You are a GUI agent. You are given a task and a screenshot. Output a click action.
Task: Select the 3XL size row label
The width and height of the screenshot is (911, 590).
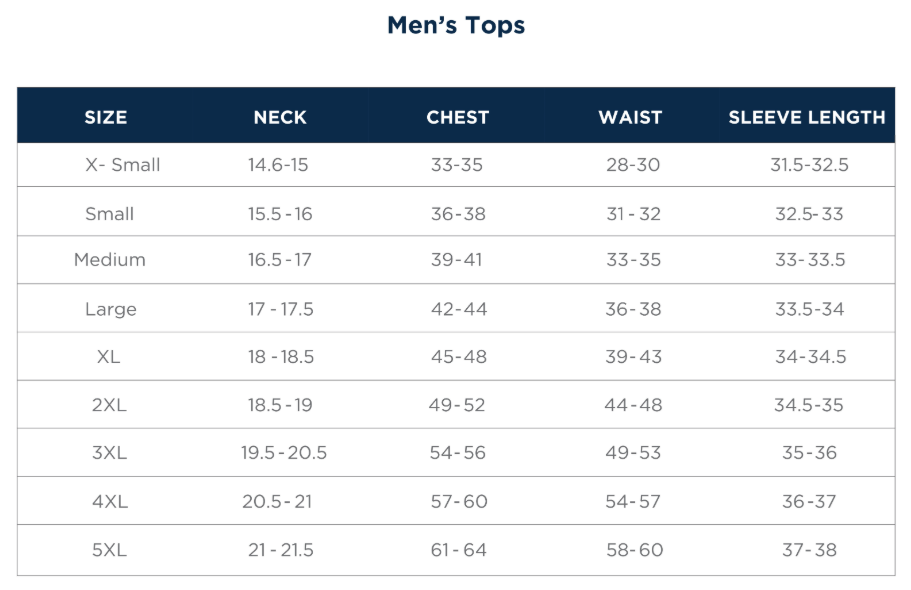110,453
